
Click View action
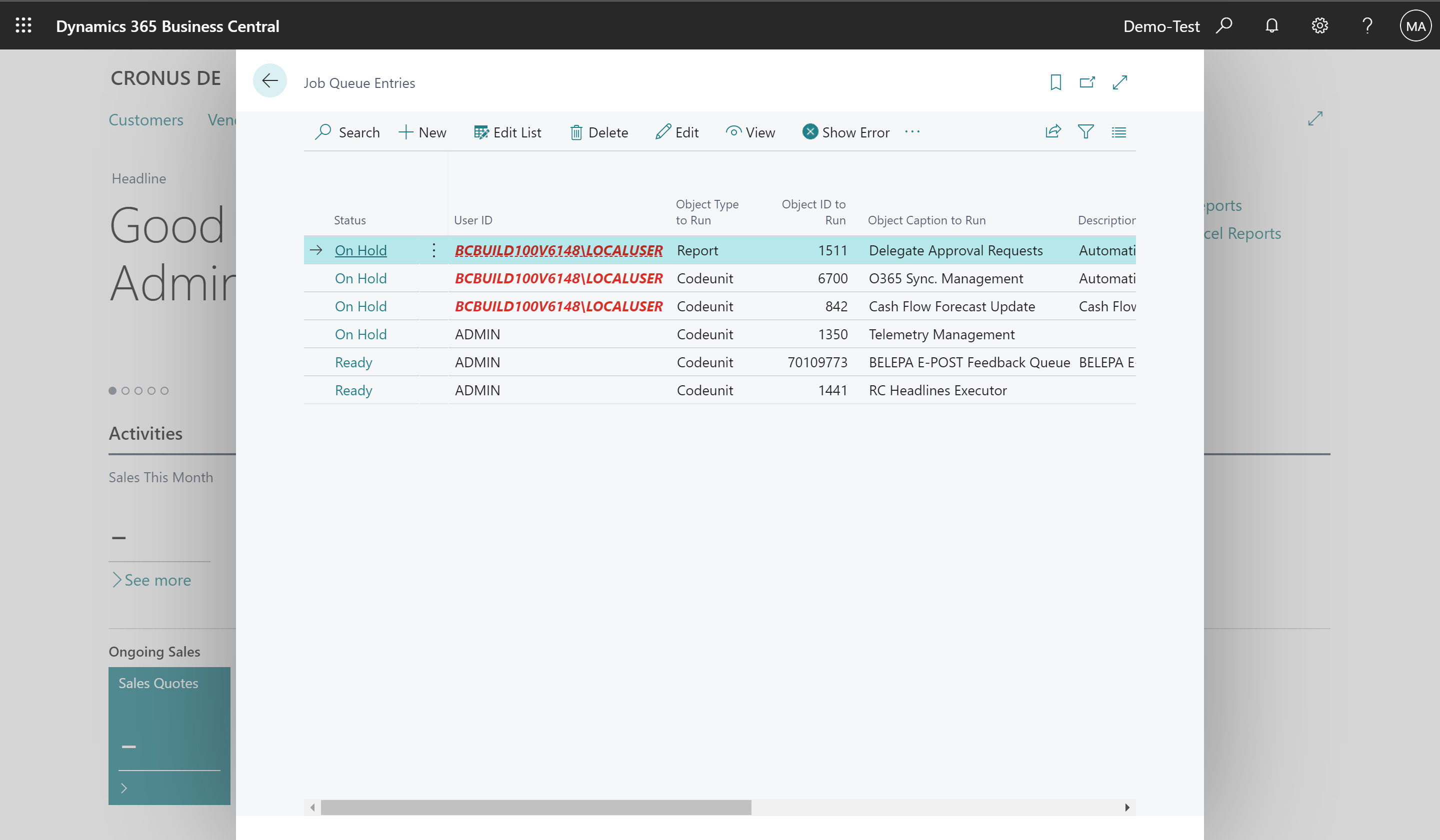click(x=750, y=132)
